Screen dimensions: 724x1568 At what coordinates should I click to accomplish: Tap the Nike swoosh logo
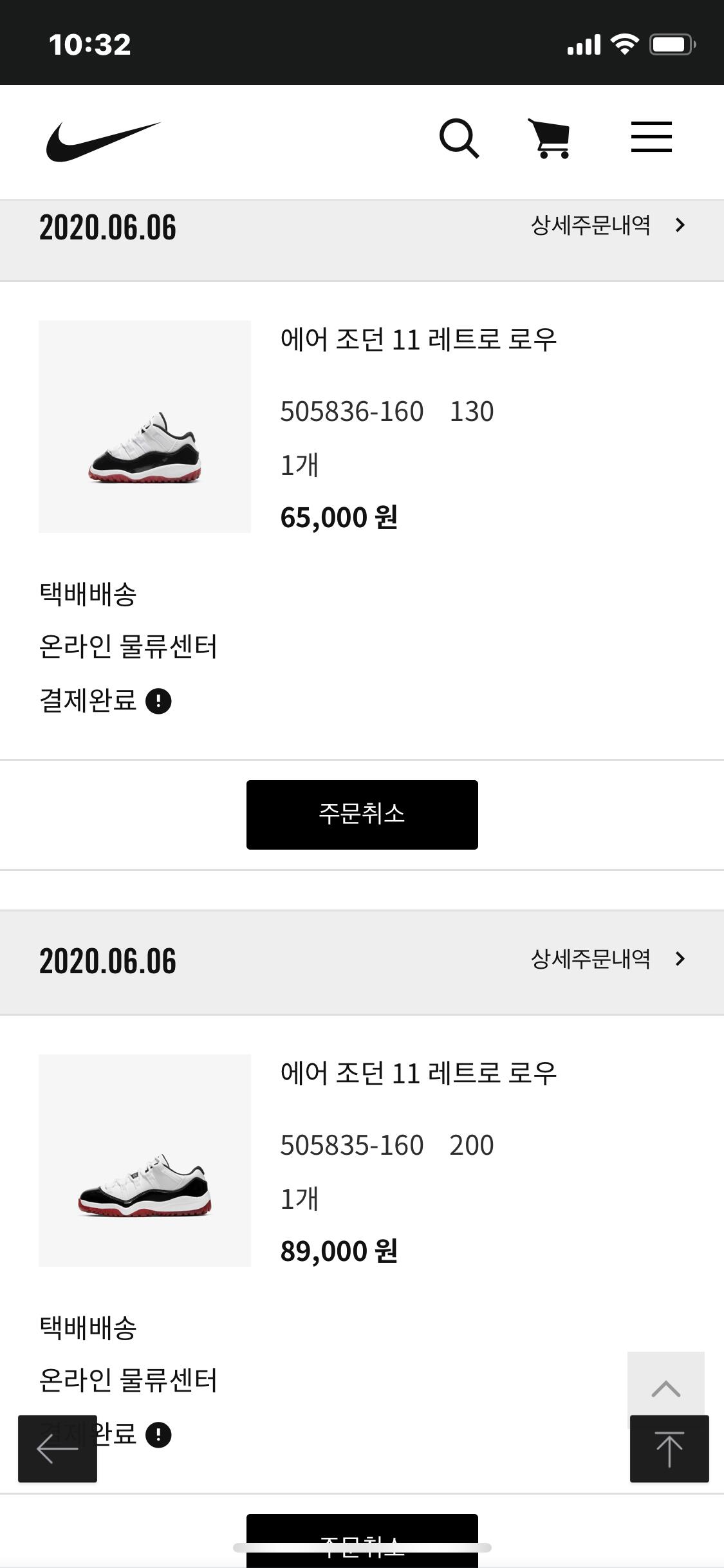click(103, 141)
